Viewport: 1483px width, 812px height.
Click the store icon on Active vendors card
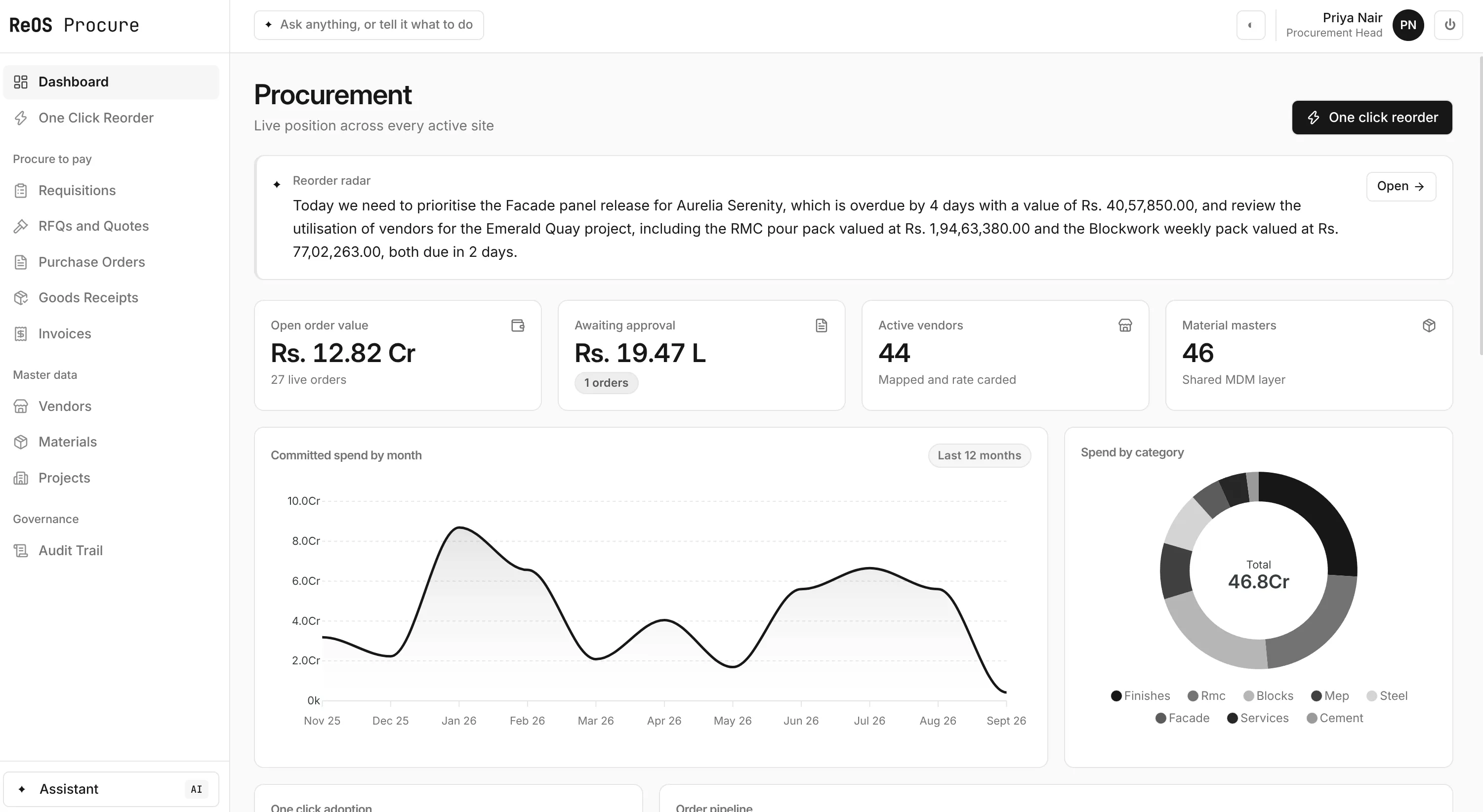[x=1125, y=325]
